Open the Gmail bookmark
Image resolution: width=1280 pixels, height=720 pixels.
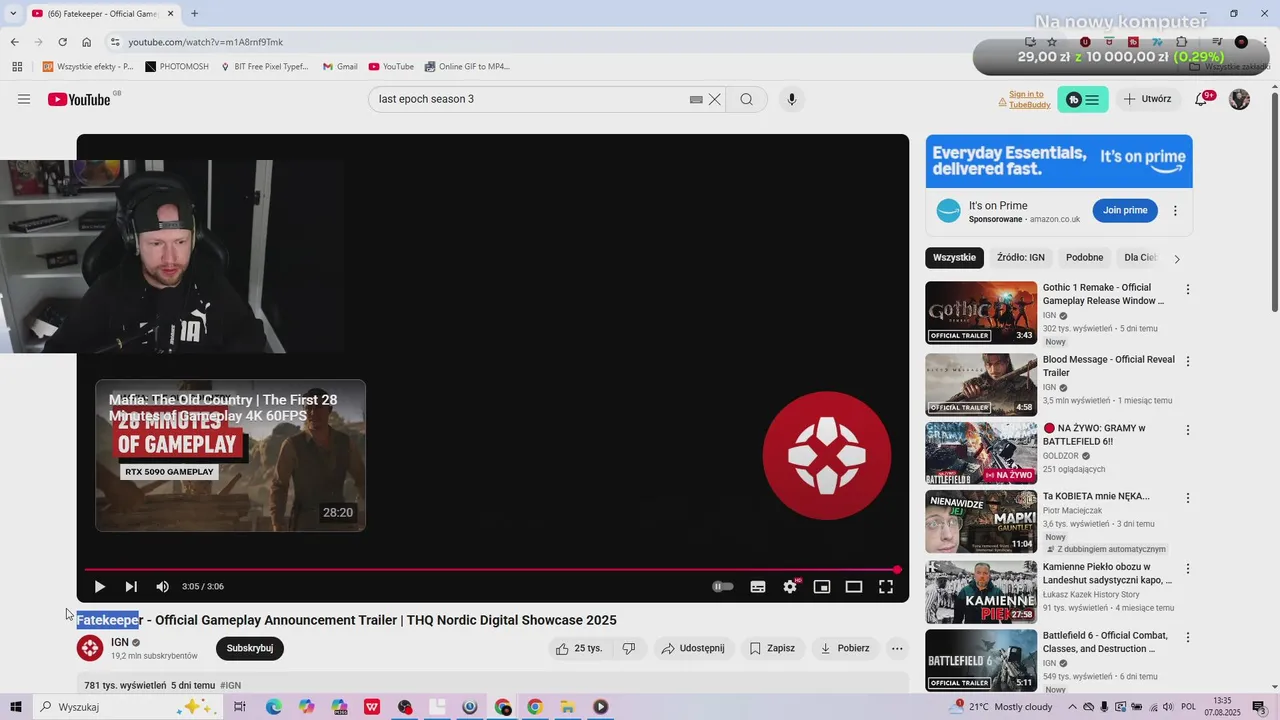[340, 67]
